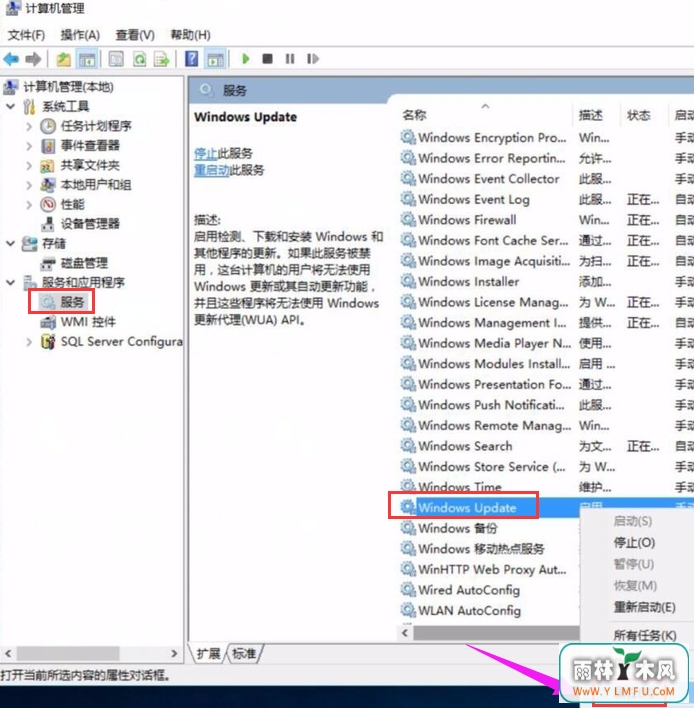Image resolution: width=694 pixels, height=708 pixels.
Task: Toggle the Show/Hide console tree icon
Action: (87, 59)
